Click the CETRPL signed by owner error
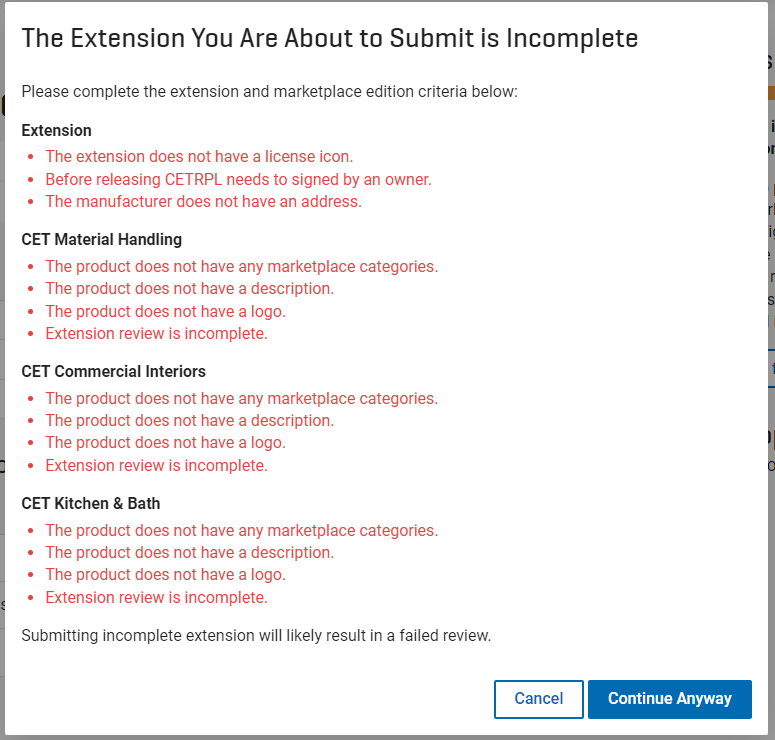This screenshot has width=775, height=740. (238, 179)
